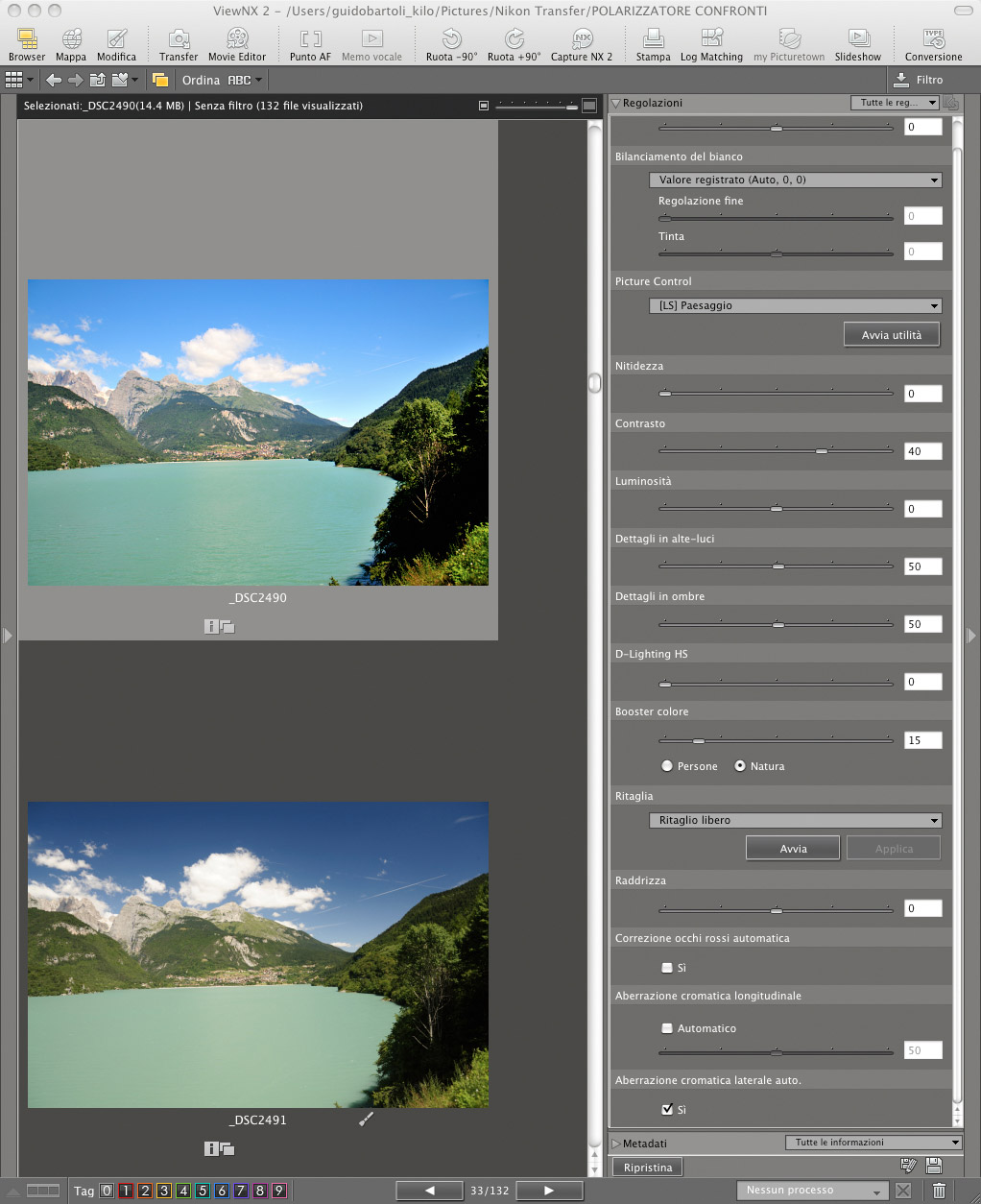This screenshot has width=981, height=1204.
Task: Select the _DSC2491 lake thumbnail
Action: click(x=258, y=955)
